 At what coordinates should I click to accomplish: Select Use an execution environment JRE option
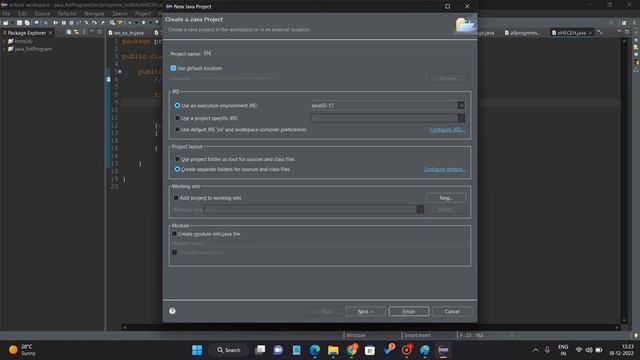(x=177, y=105)
